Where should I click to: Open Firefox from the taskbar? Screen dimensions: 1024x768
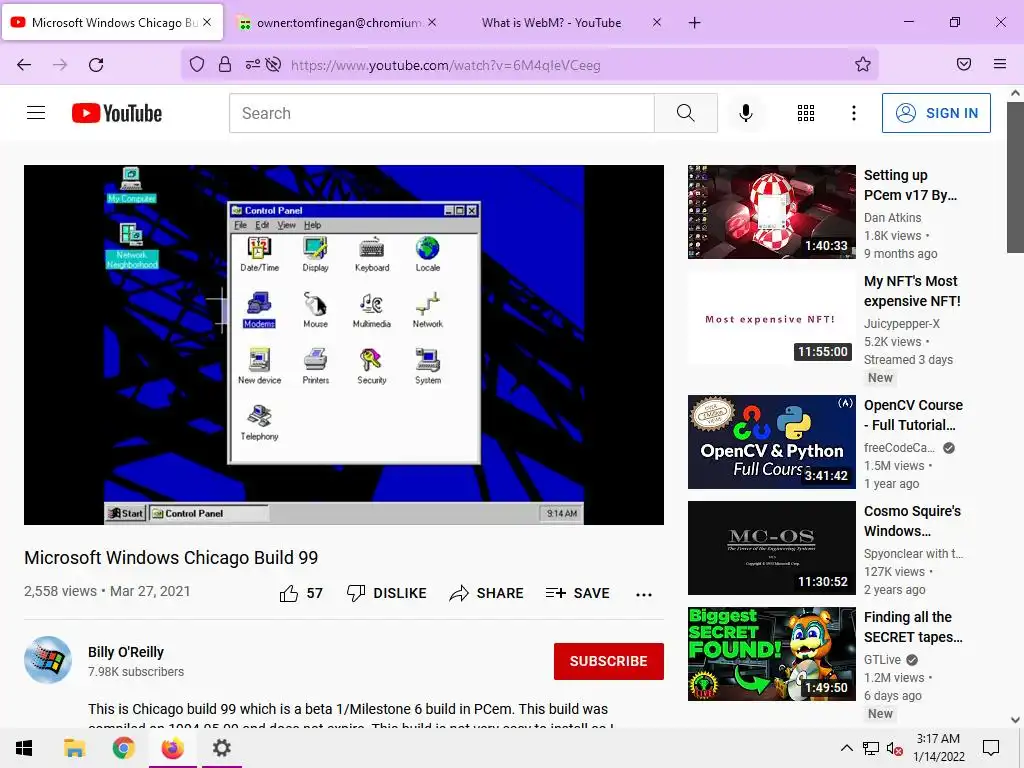[172, 748]
